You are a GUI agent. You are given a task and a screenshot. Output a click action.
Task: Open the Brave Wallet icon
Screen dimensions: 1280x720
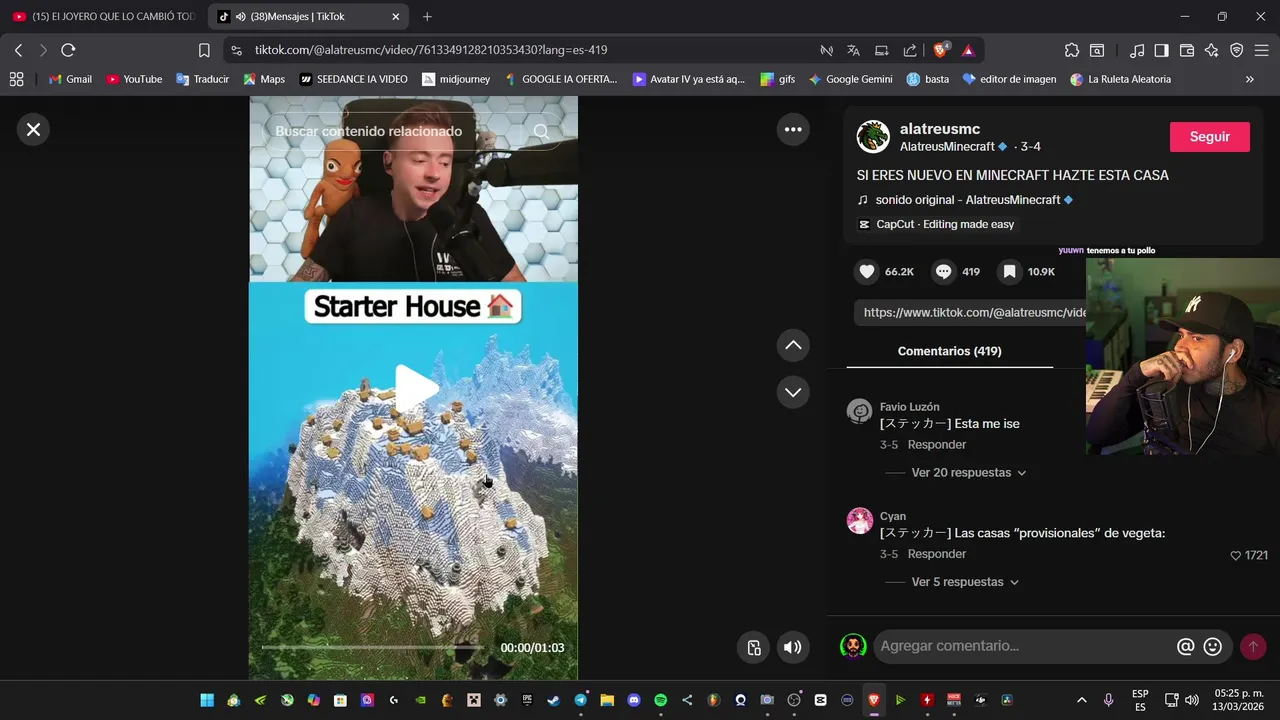tap(1187, 50)
